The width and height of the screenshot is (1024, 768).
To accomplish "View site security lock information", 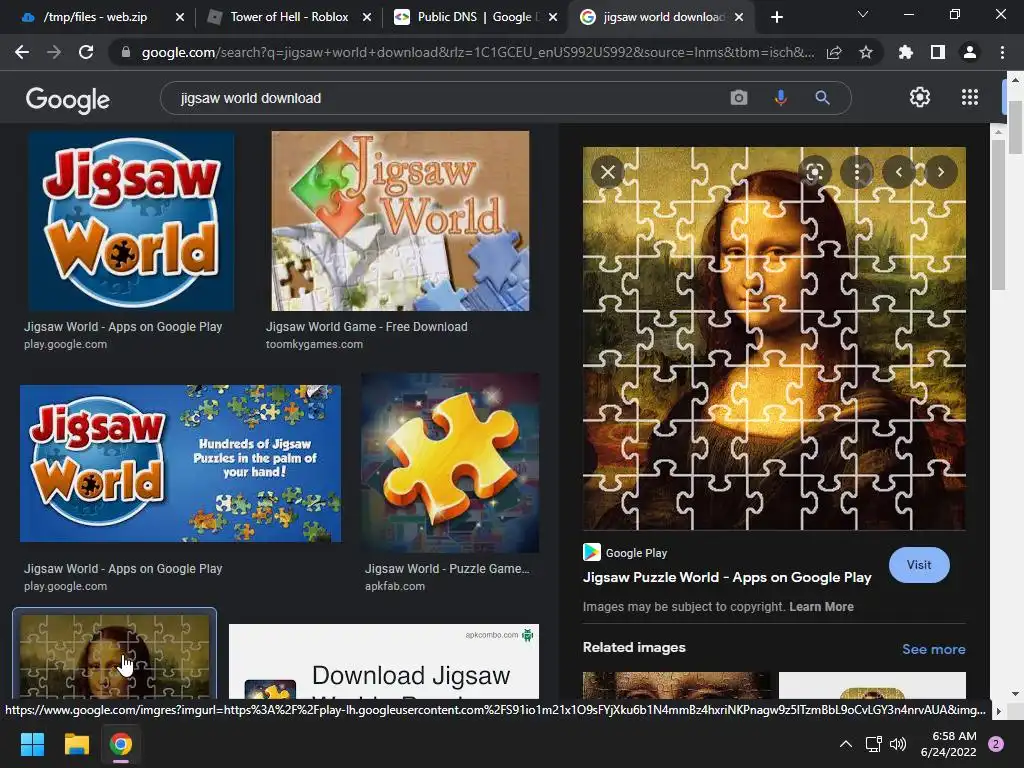I will coord(126,52).
